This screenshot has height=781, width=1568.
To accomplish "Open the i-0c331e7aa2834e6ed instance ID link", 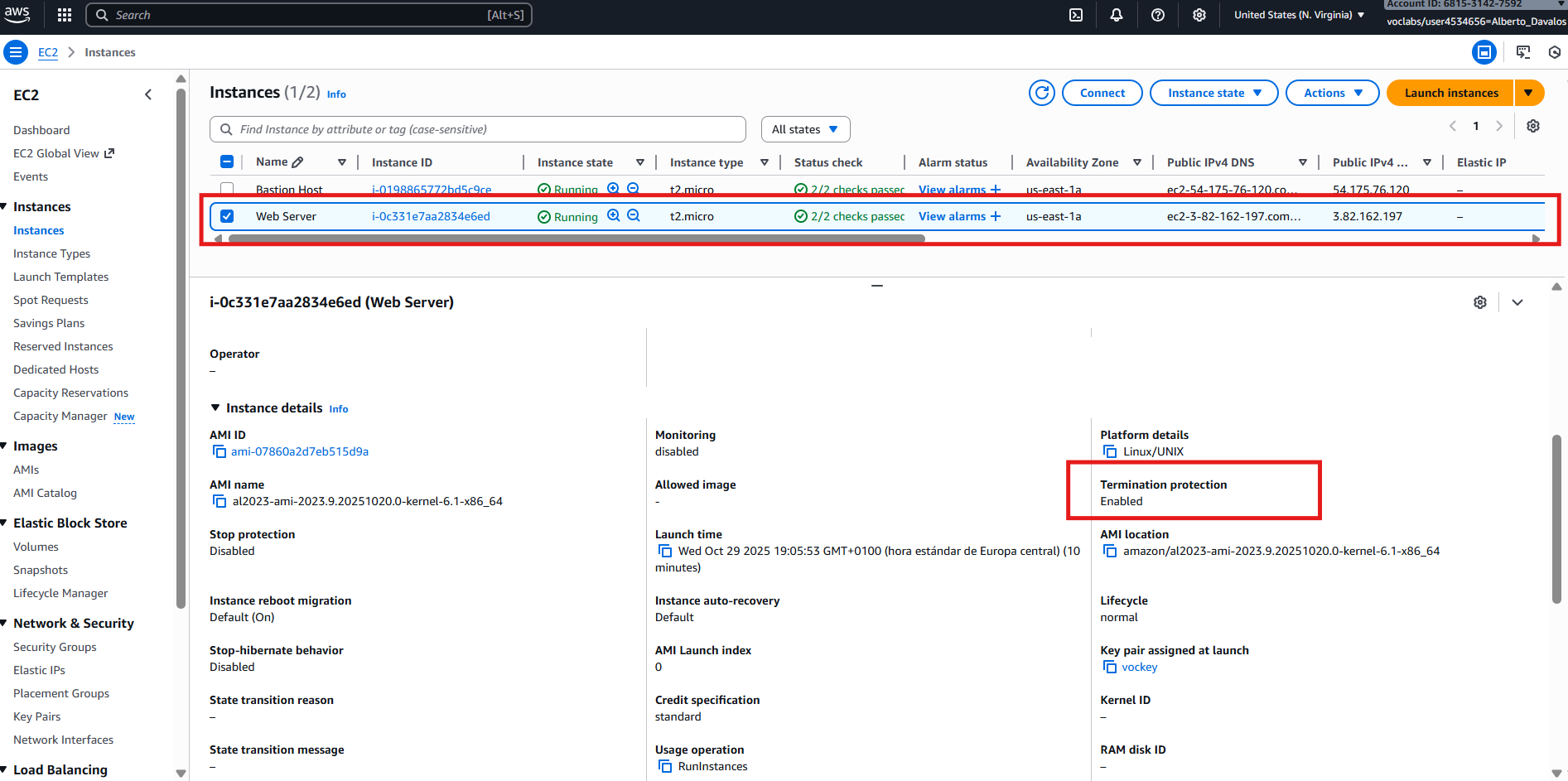I will tap(431, 216).
